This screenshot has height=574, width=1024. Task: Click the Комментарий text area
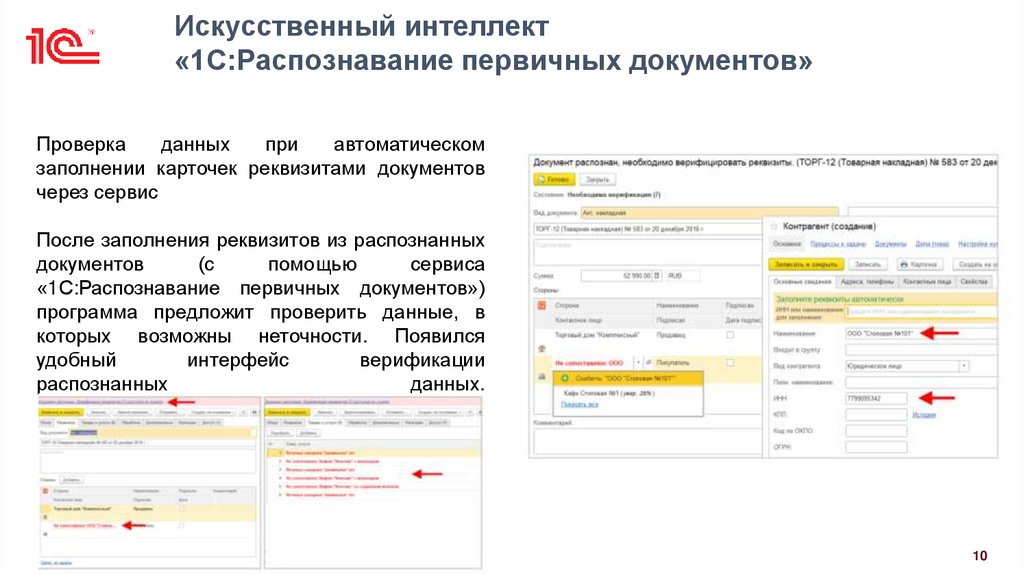tap(647, 441)
